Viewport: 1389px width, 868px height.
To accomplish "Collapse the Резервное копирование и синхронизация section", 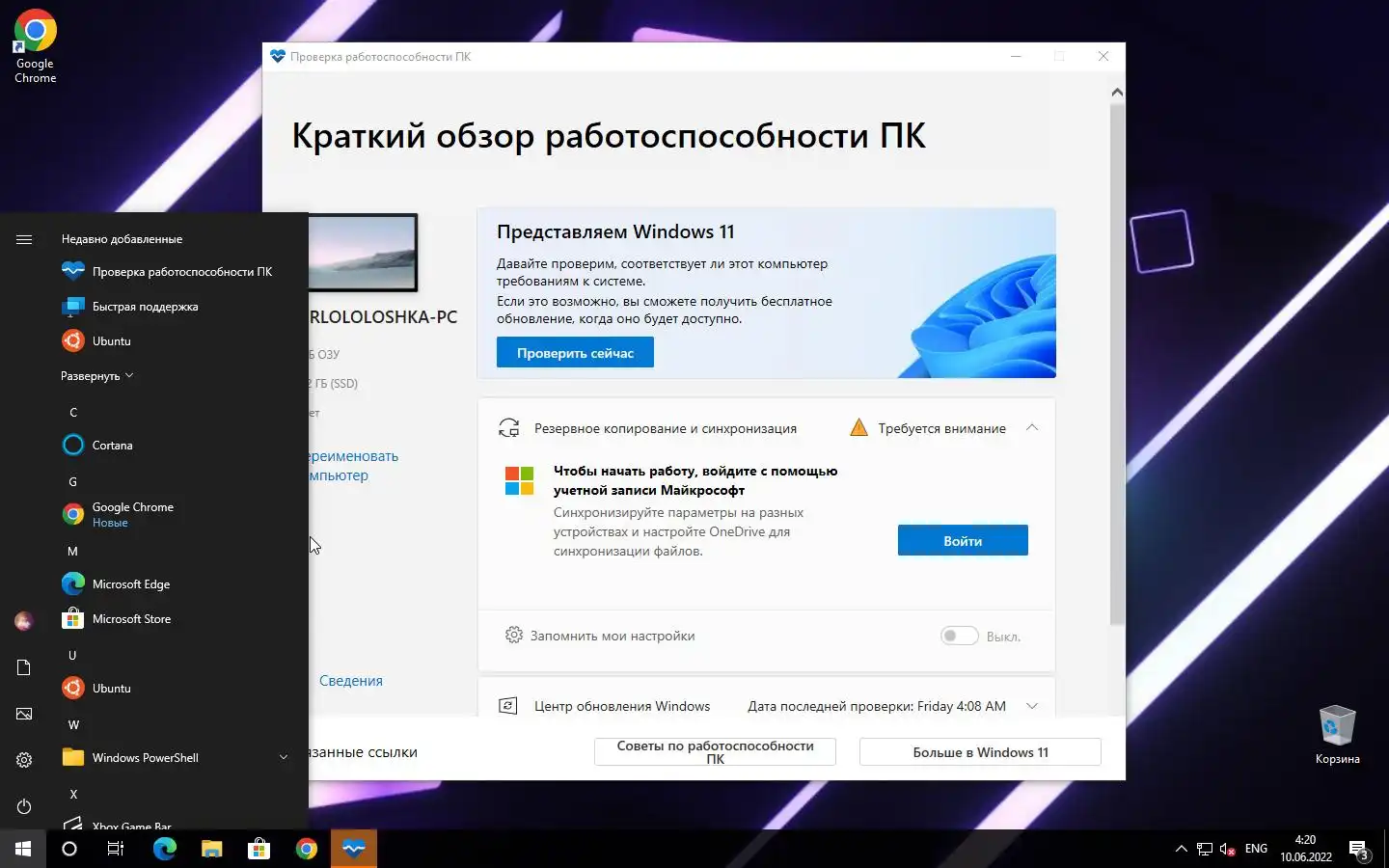I will [1032, 428].
